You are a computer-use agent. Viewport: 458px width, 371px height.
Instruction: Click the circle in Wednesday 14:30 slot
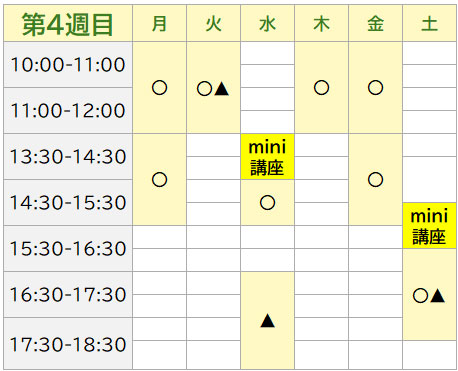(x=267, y=203)
